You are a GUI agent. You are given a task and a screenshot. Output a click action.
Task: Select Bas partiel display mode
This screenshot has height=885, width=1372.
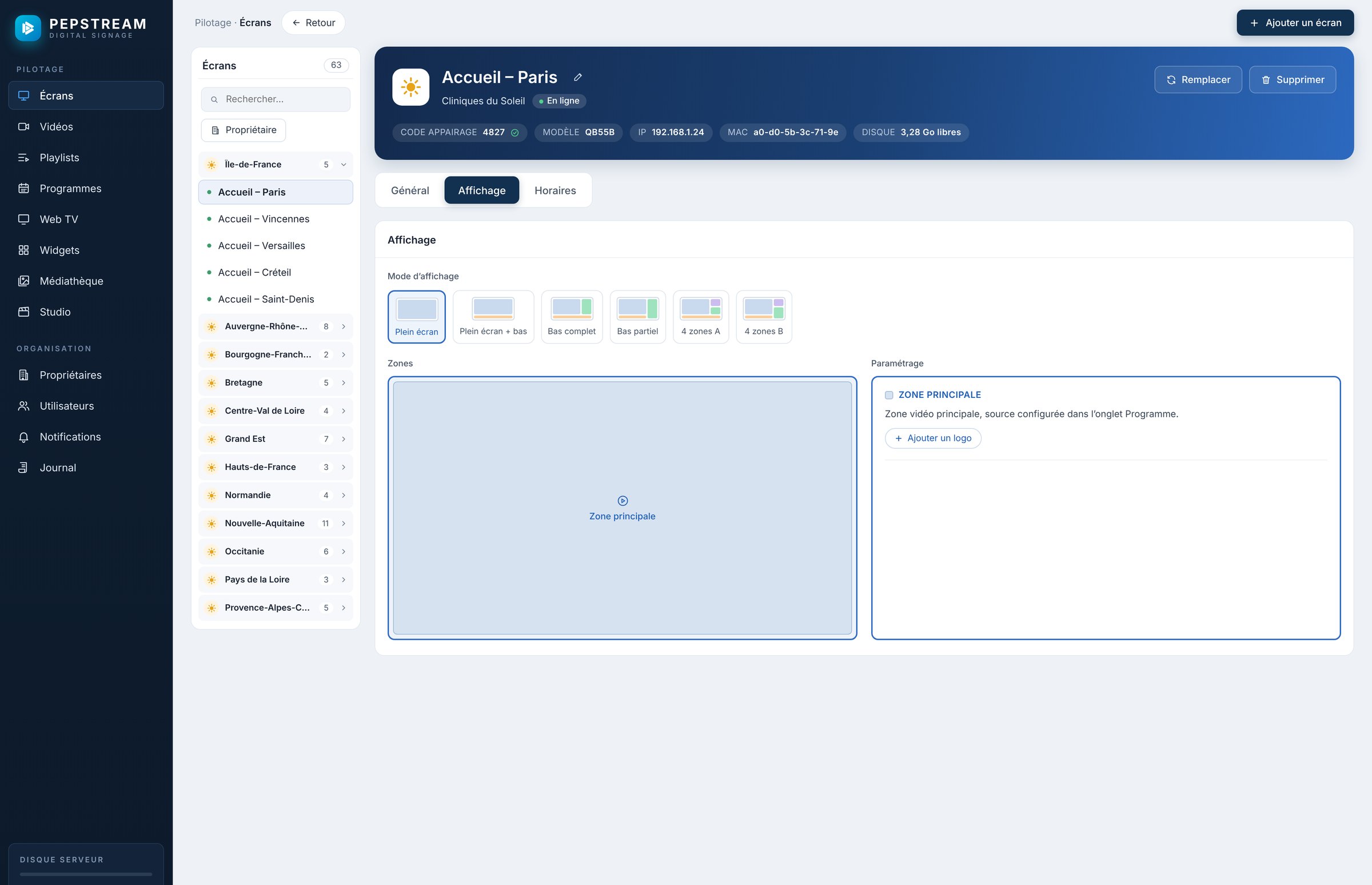pos(638,317)
